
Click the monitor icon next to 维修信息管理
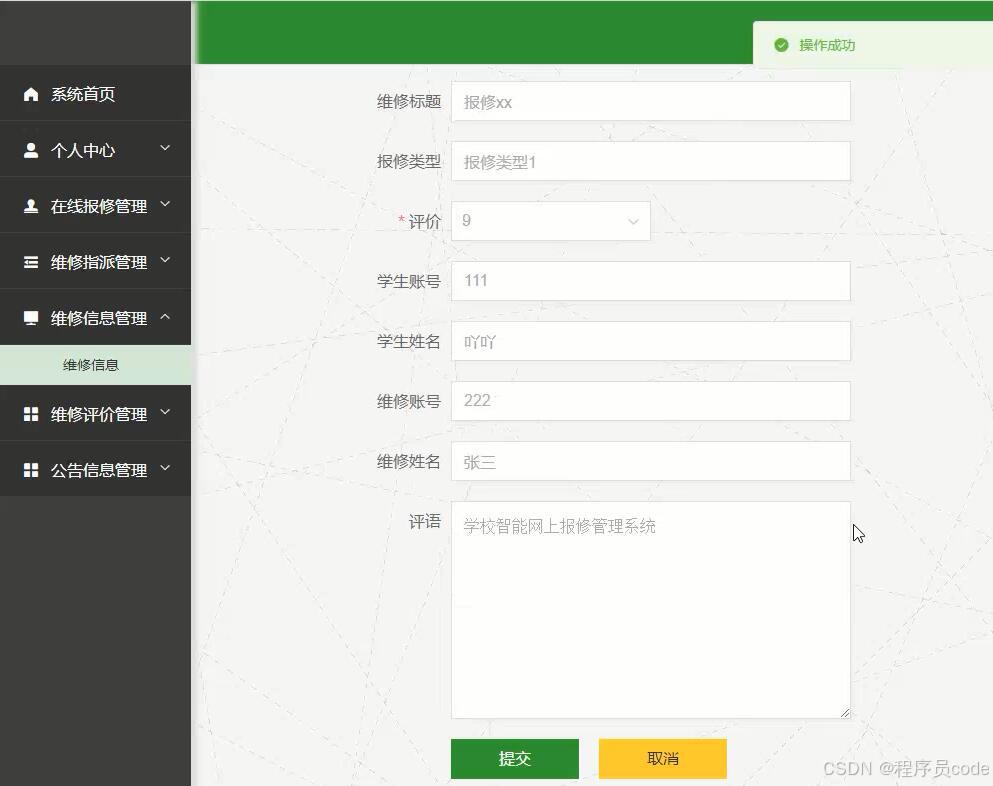[31, 317]
